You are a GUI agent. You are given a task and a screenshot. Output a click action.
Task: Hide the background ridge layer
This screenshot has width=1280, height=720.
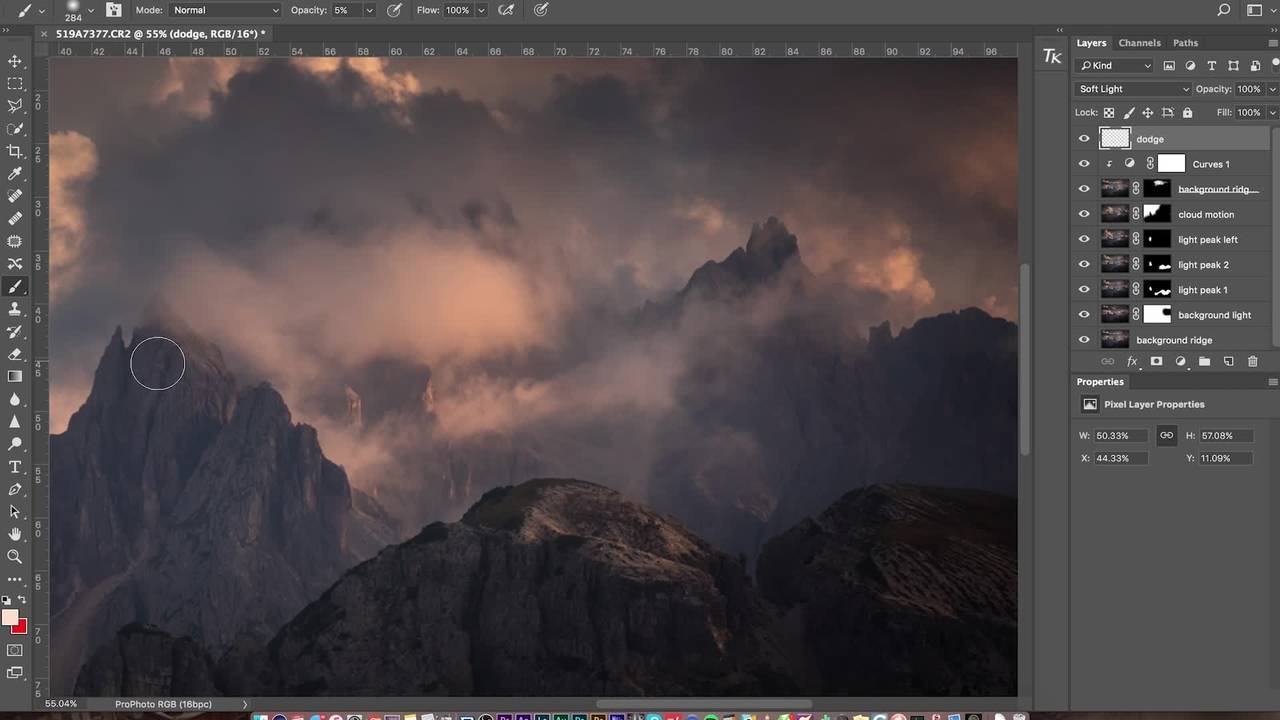[x=1084, y=340]
